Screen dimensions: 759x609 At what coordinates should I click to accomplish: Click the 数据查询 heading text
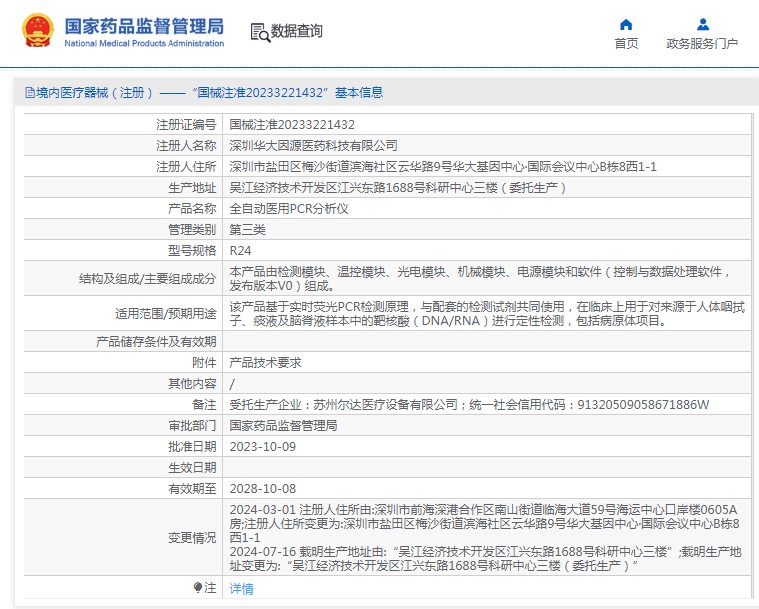click(296, 31)
